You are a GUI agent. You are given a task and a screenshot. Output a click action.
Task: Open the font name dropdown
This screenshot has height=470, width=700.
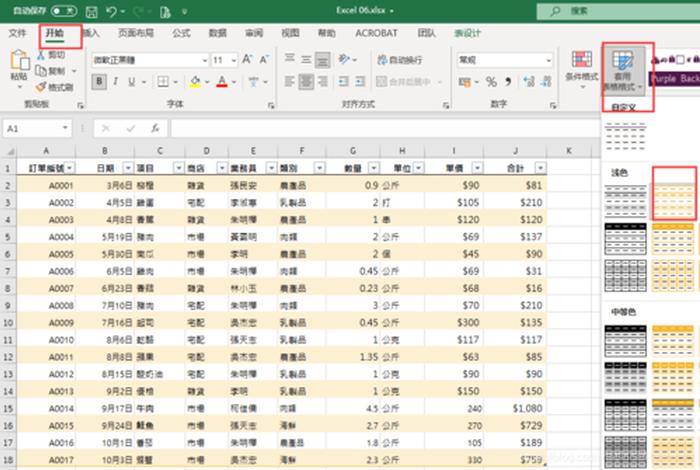tap(204, 60)
